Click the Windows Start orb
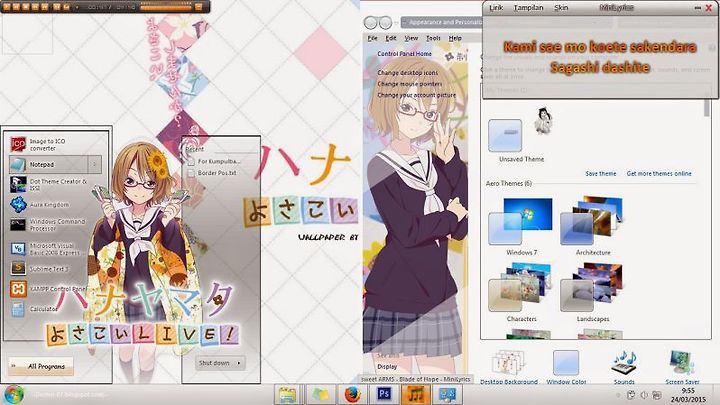This screenshot has height=405, width=720. click(14, 394)
